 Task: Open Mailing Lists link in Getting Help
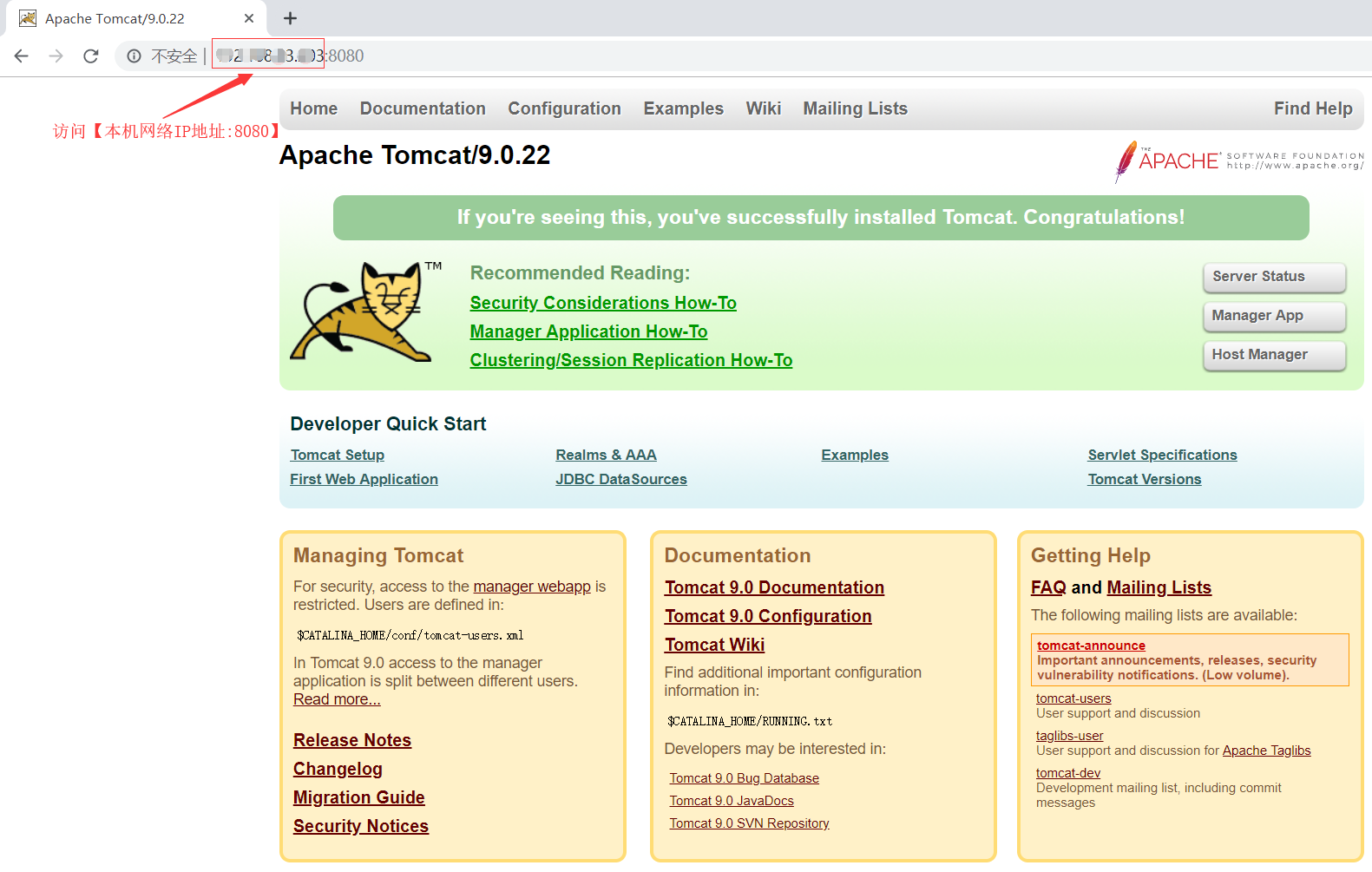(x=1159, y=587)
